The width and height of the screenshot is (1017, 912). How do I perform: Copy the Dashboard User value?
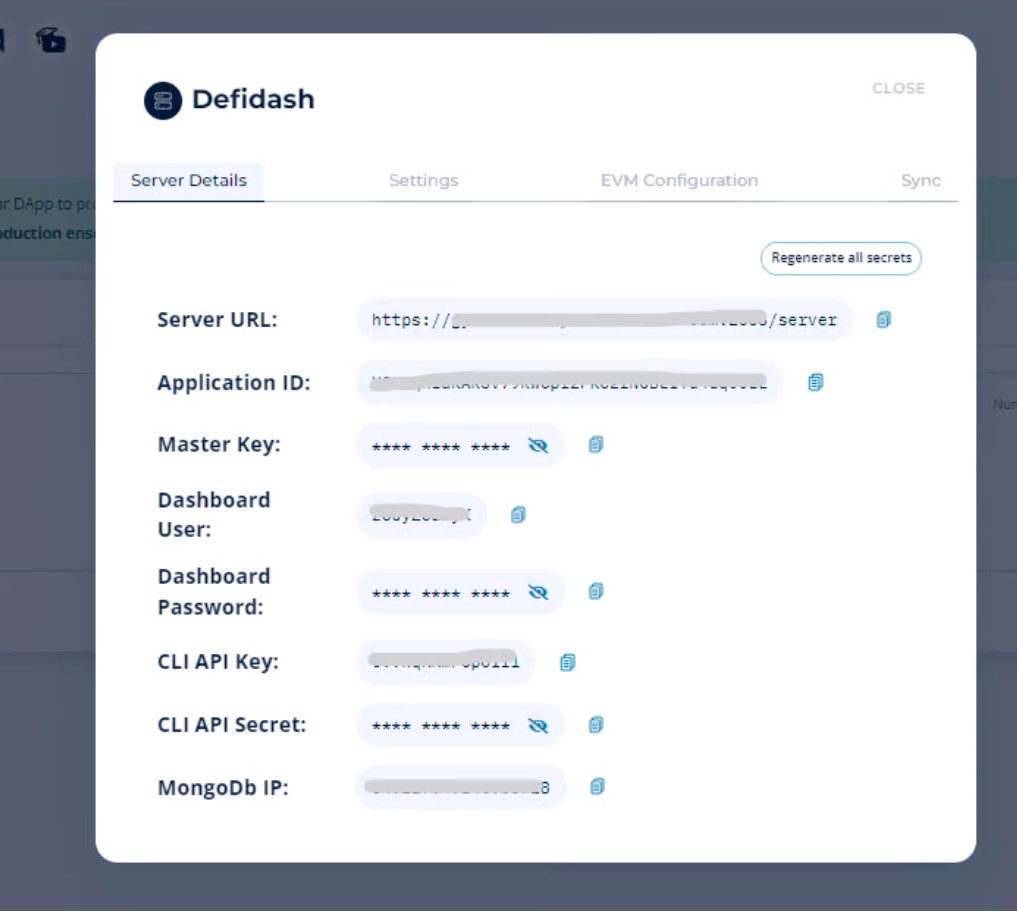pyautogui.click(x=518, y=515)
